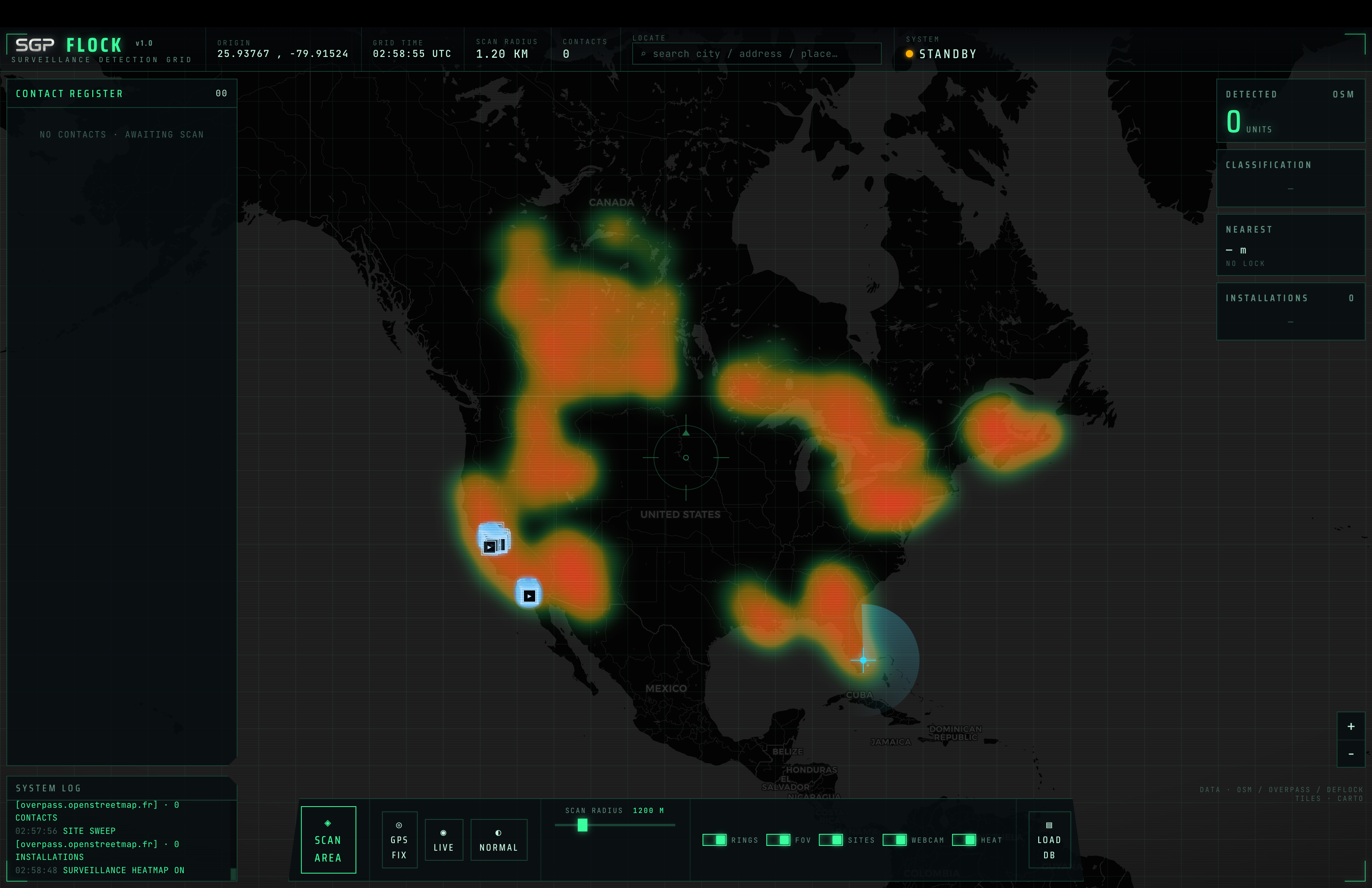
Task: Toggle the Rings overlay switch
Action: click(x=714, y=839)
